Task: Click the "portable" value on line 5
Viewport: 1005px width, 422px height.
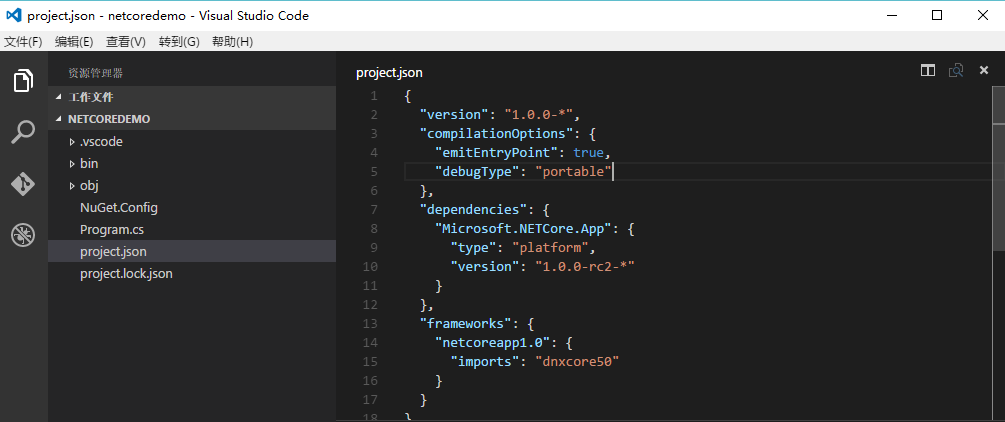Action: point(573,171)
